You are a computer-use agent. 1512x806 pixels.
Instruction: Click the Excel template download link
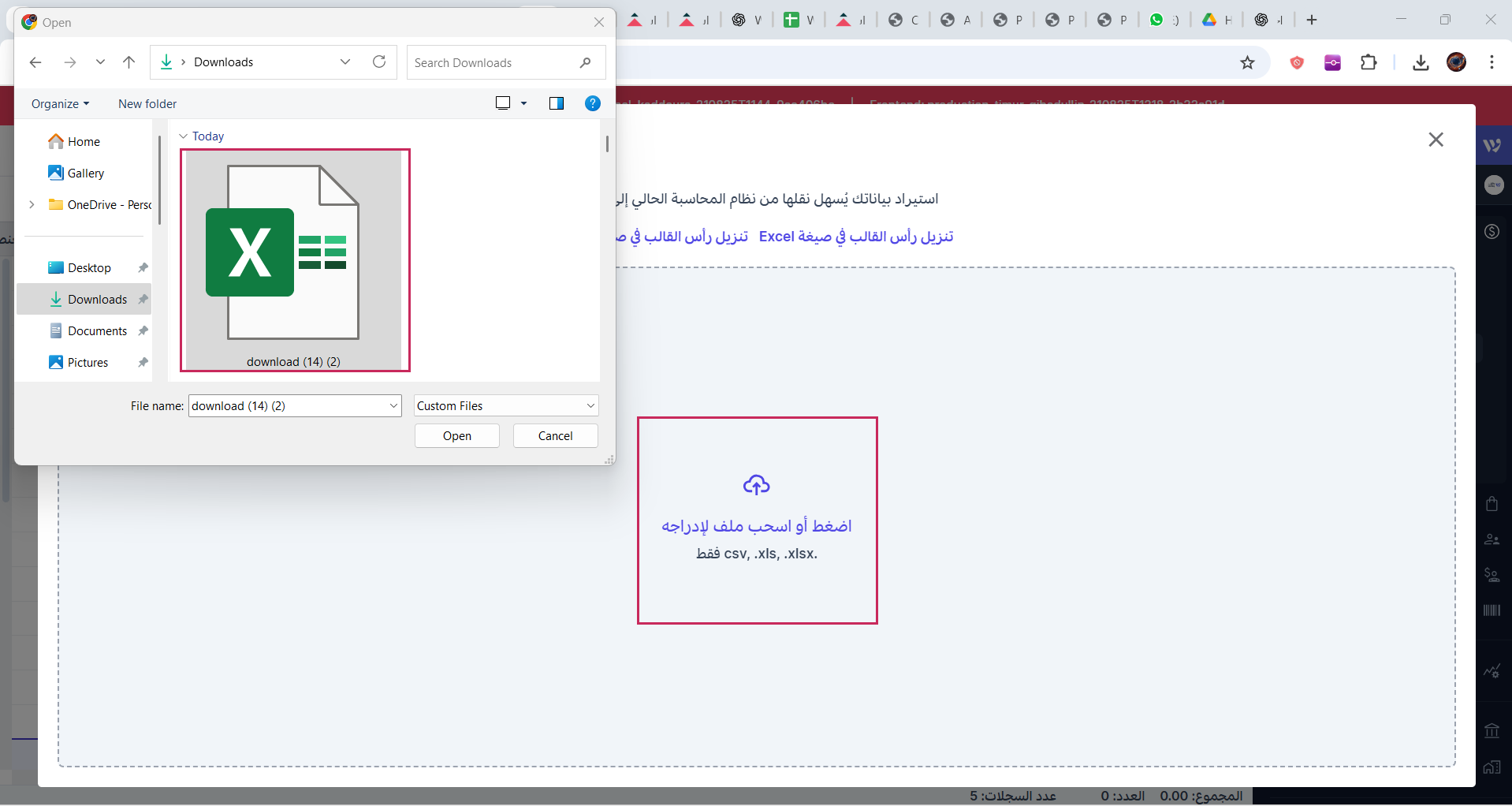[855, 237]
